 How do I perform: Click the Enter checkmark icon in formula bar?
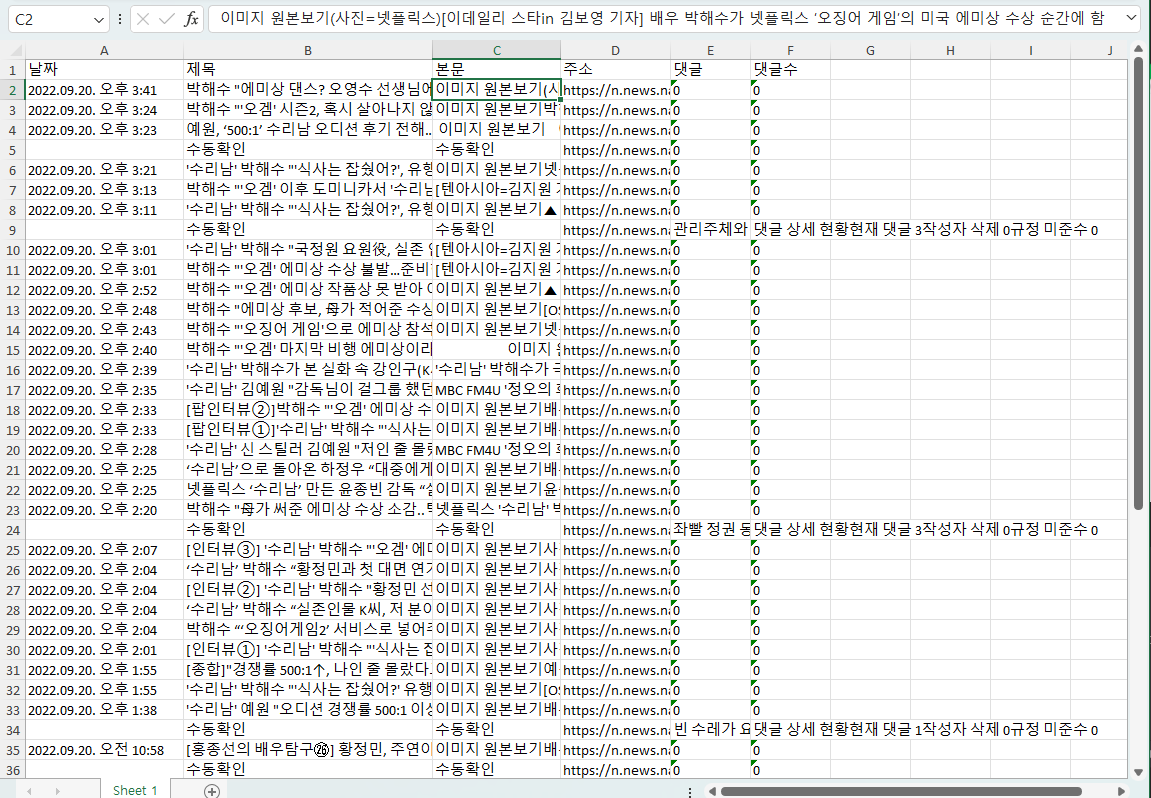[167, 19]
